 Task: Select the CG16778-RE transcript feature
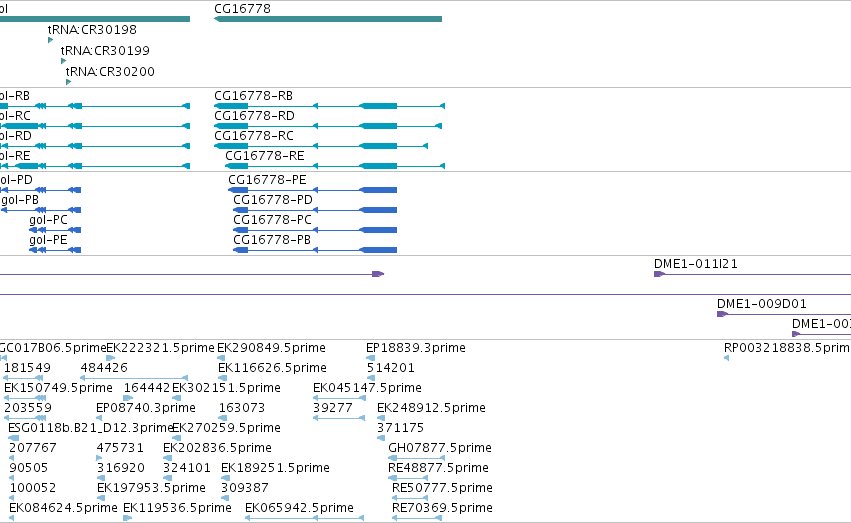coord(335,166)
